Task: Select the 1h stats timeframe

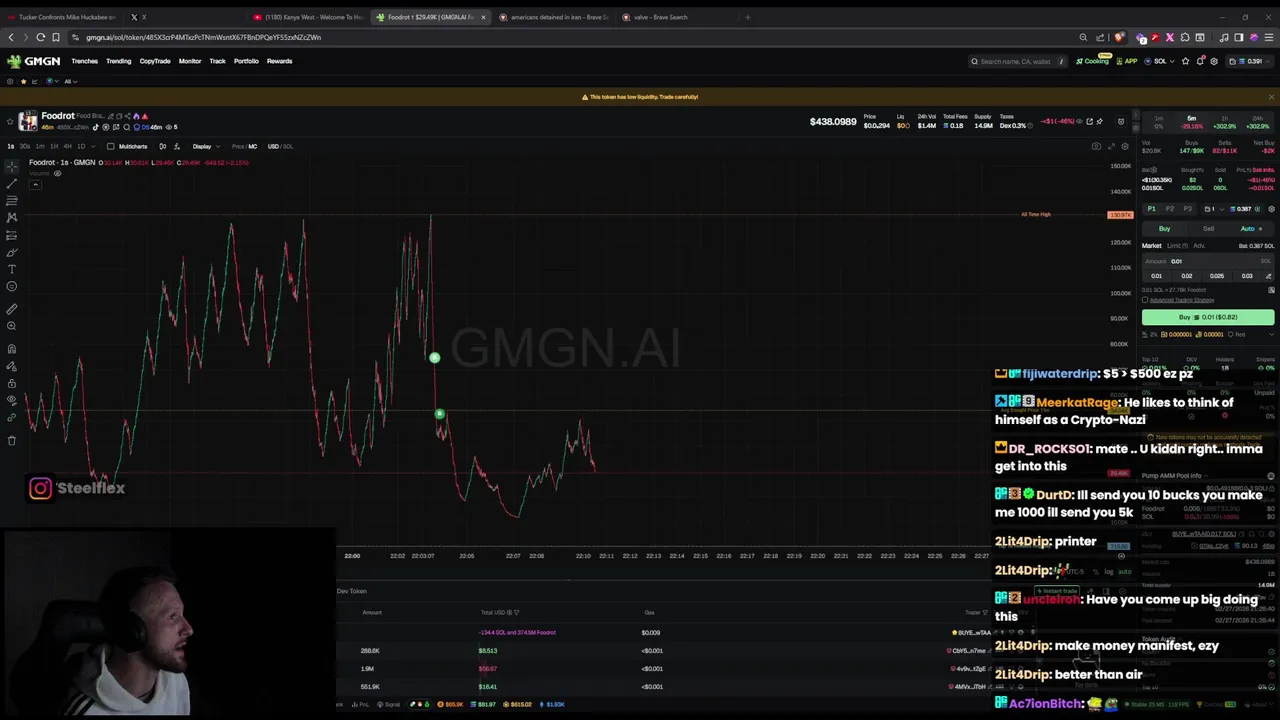Action: (1225, 122)
